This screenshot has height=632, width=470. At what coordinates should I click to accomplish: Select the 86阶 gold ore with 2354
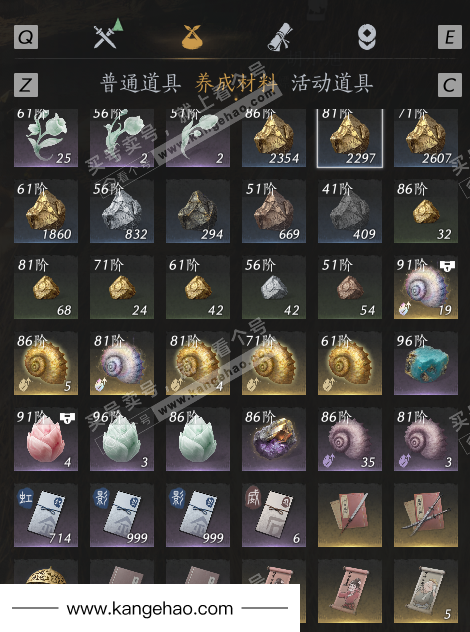tap(274, 138)
